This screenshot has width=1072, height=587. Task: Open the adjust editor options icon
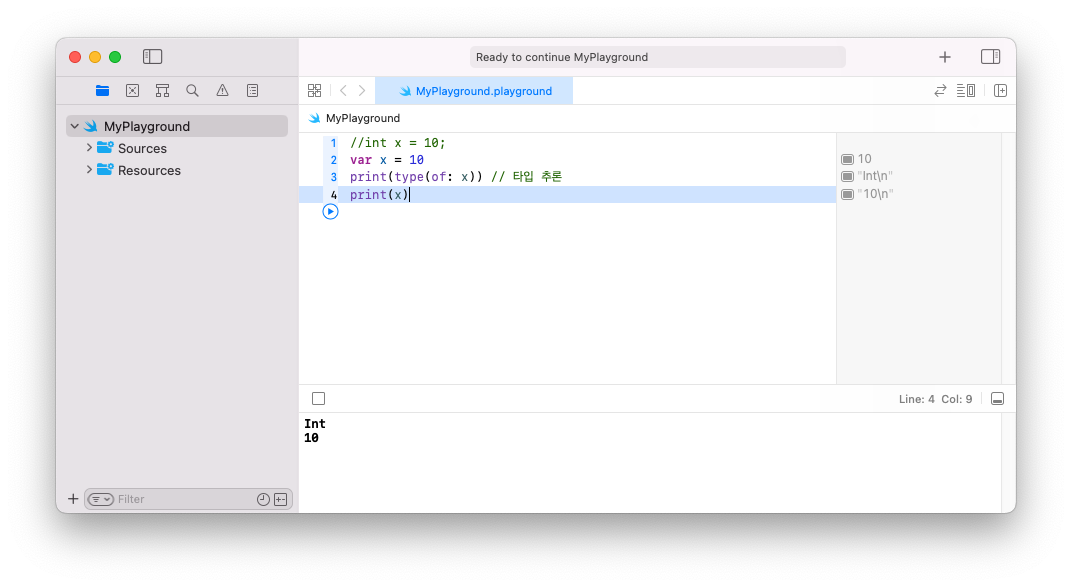point(966,90)
